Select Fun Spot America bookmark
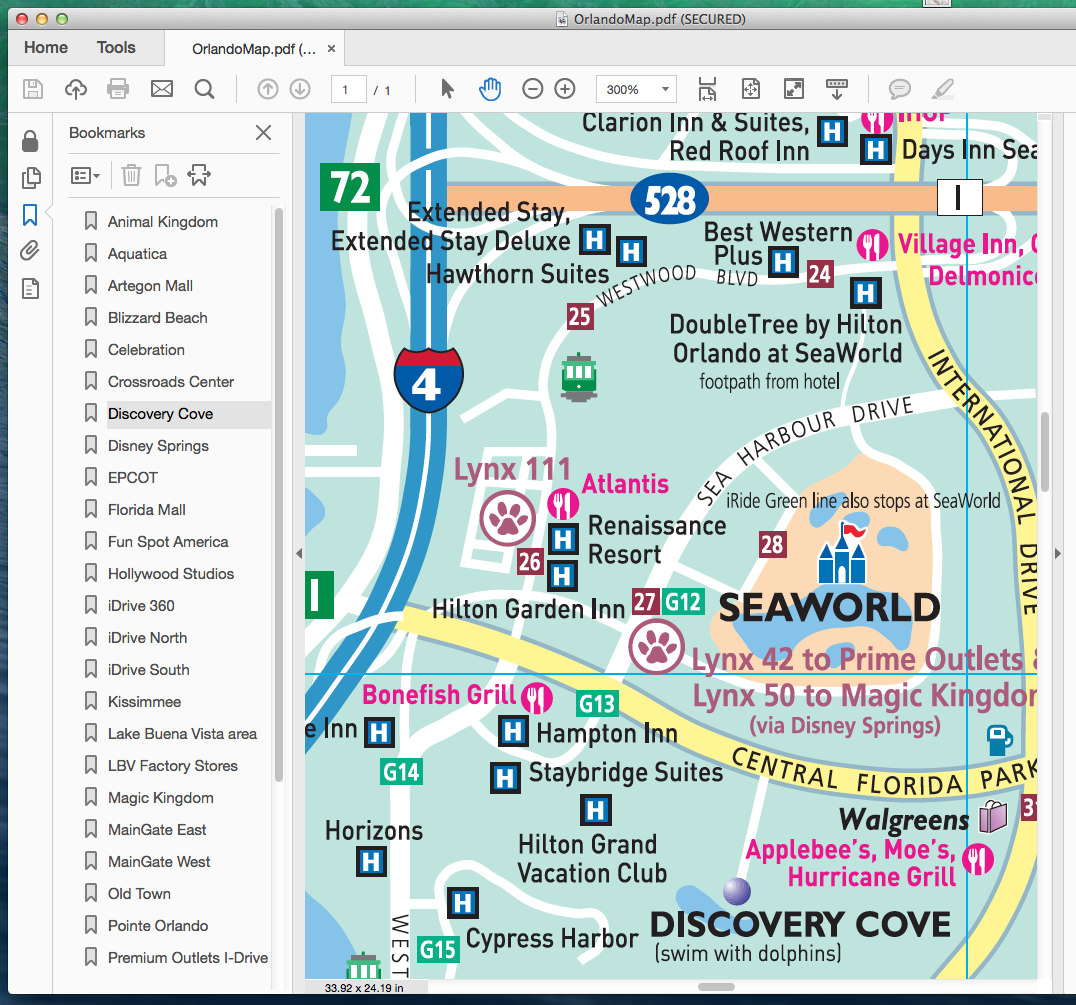The width and height of the screenshot is (1076, 1005). (x=168, y=542)
